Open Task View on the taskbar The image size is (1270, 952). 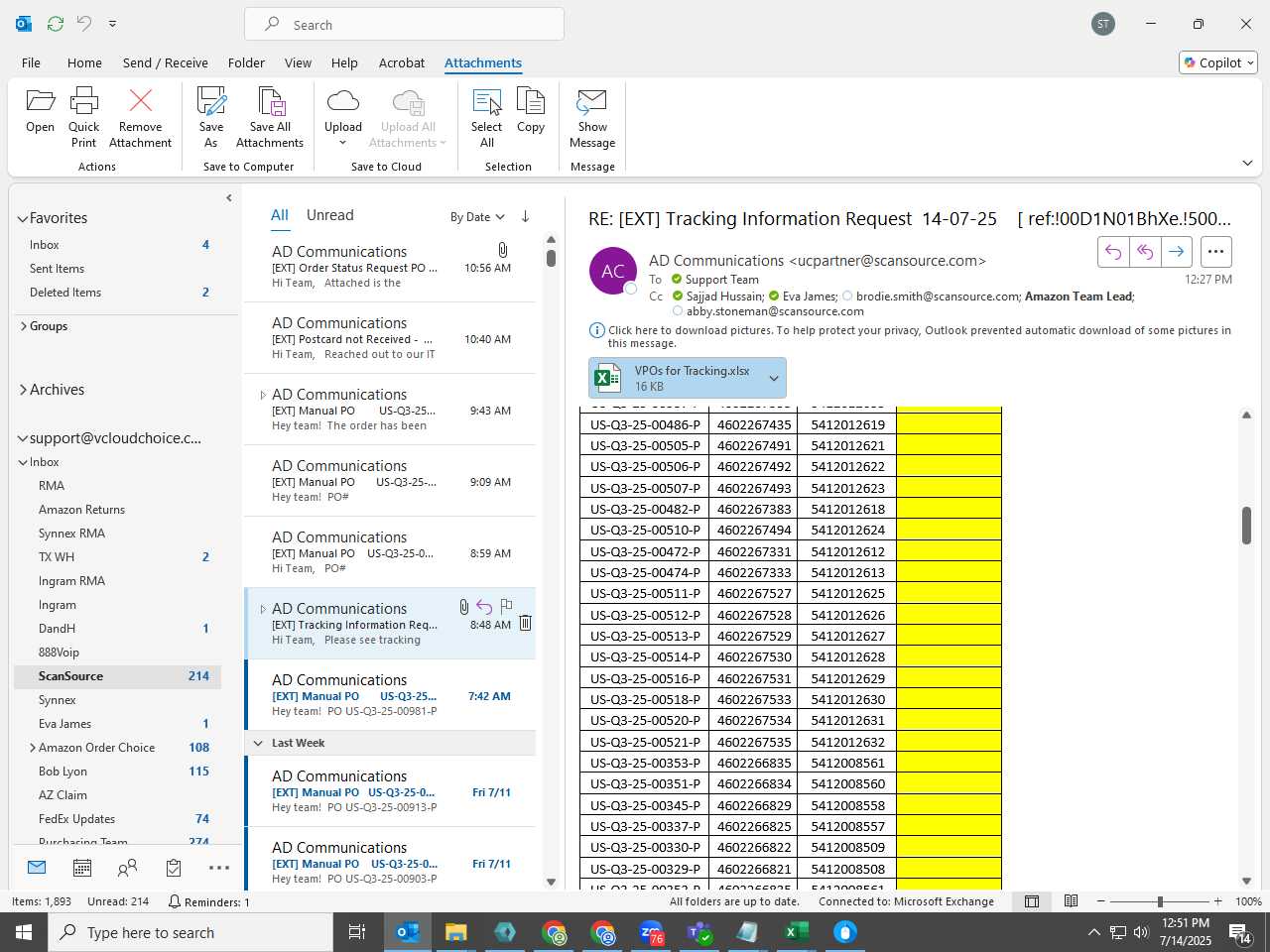click(357, 932)
